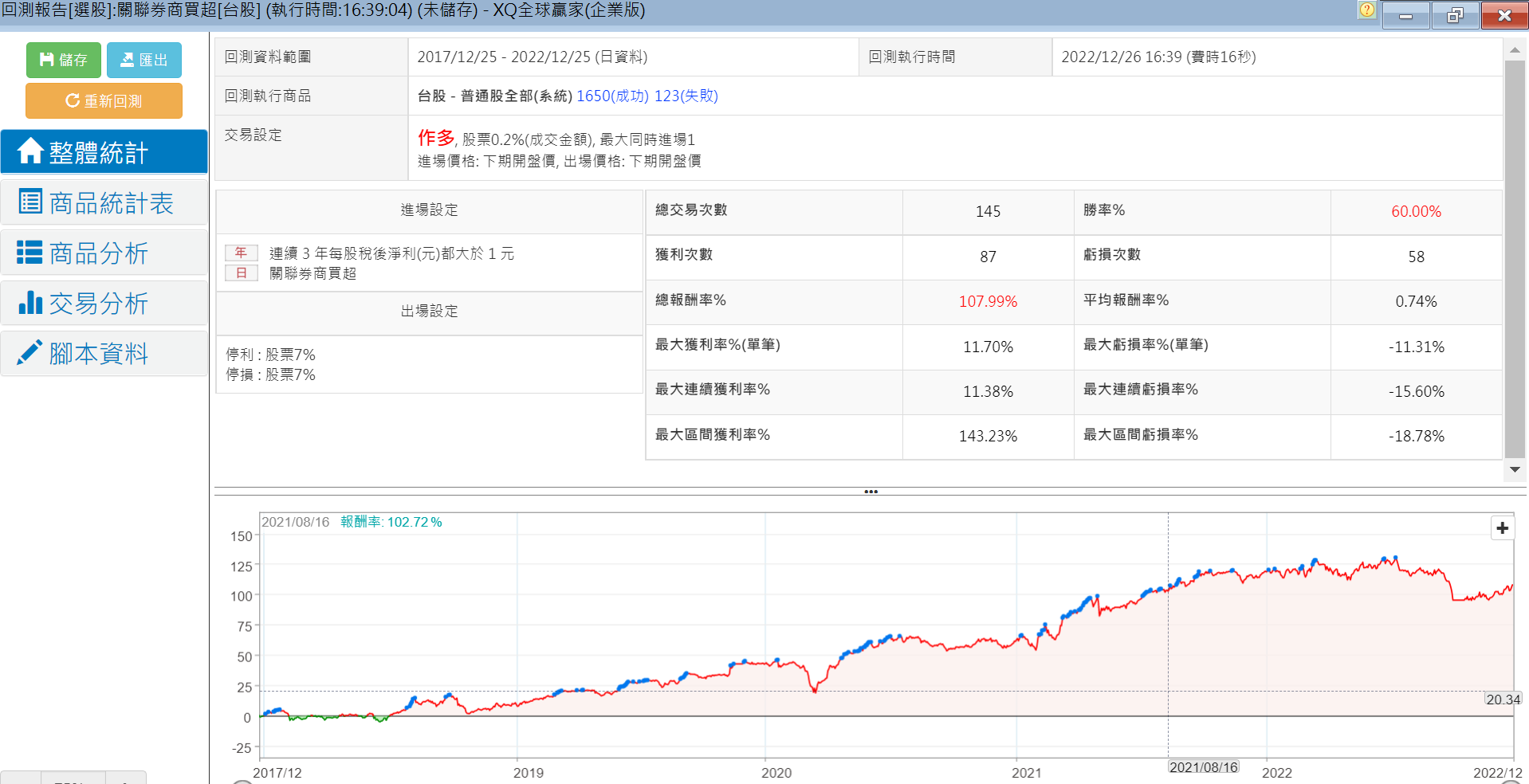Open the 1650(成功) successful symbols link
The width and height of the screenshot is (1529, 784).
click(612, 96)
